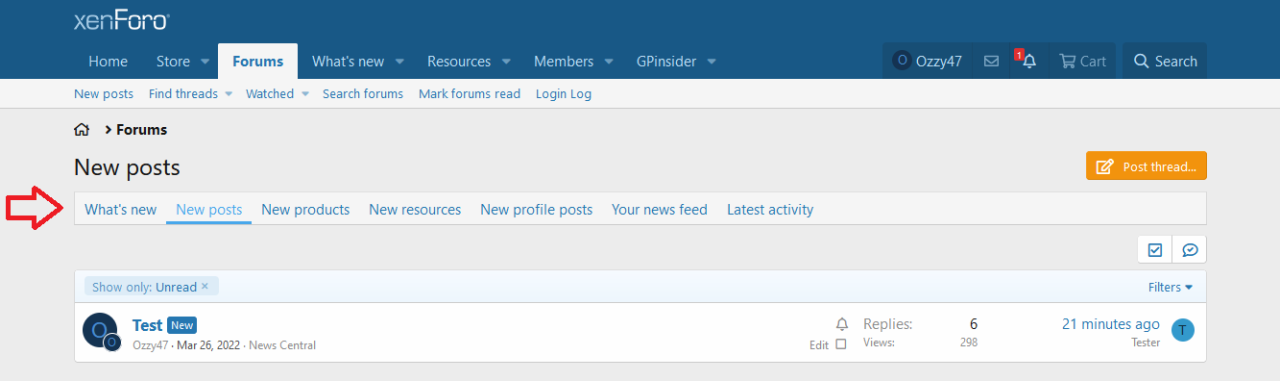Image resolution: width=1280 pixels, height=381 pixels.
Task: Click the Tester last poster name
Action: pyautogui.click(x=1145, y=342)
